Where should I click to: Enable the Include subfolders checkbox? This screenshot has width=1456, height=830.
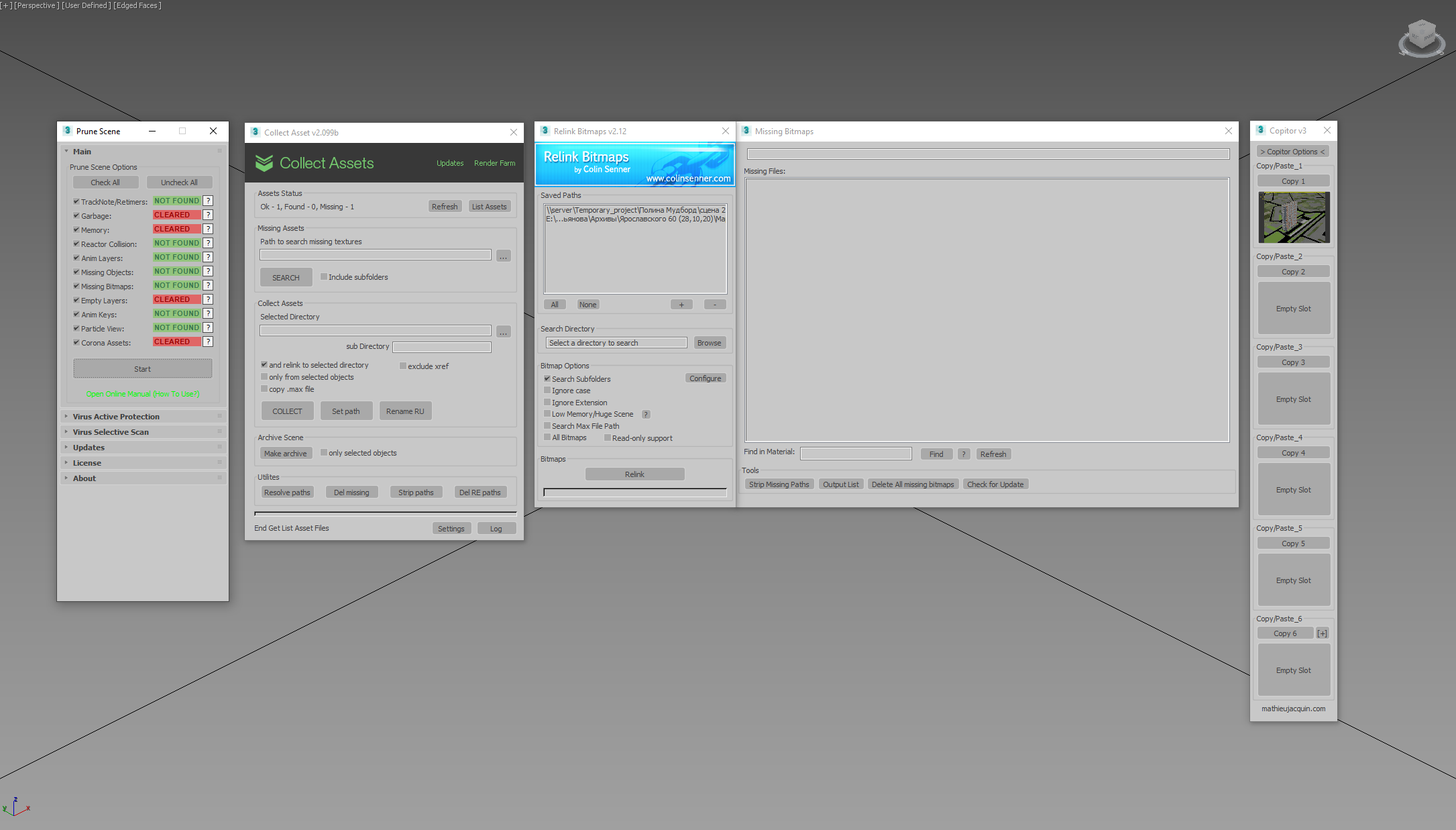coord(324,276)
